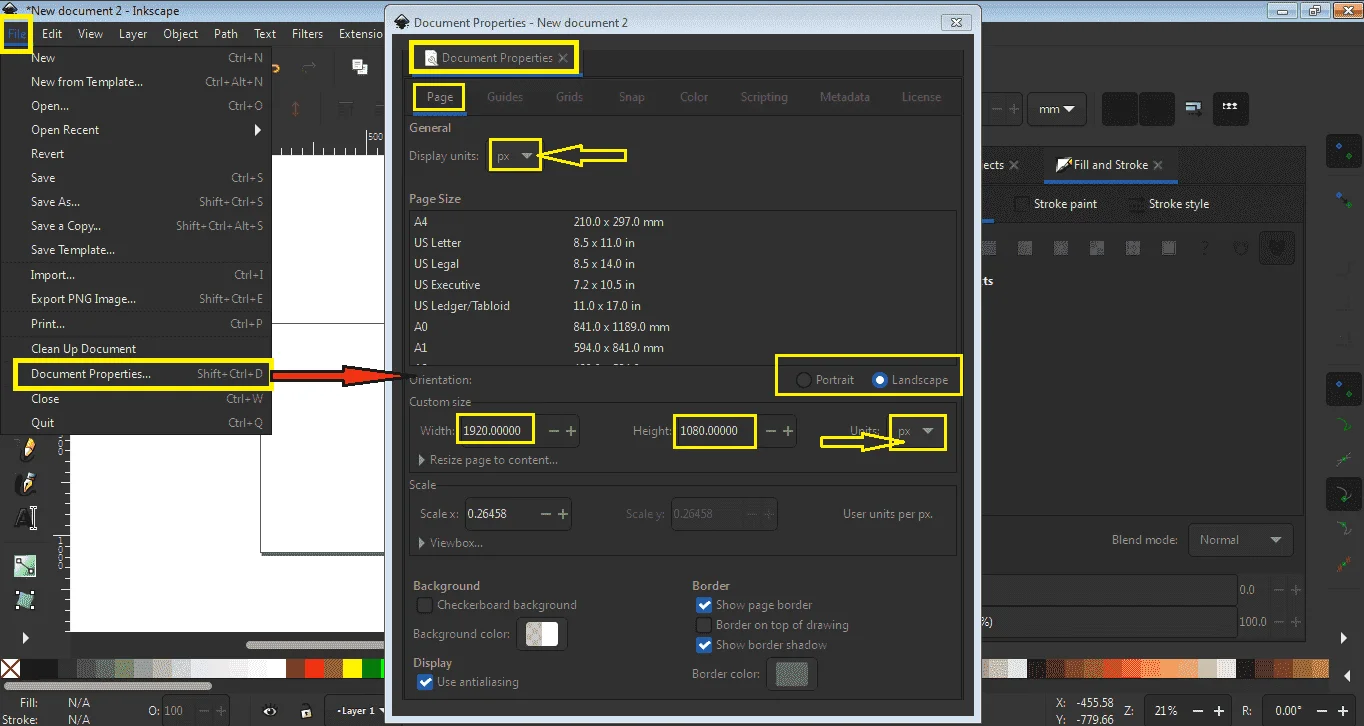Open the mm units dropdown in toolbar
Viewport: 1364px width, 726px height.
[1059, 109]
